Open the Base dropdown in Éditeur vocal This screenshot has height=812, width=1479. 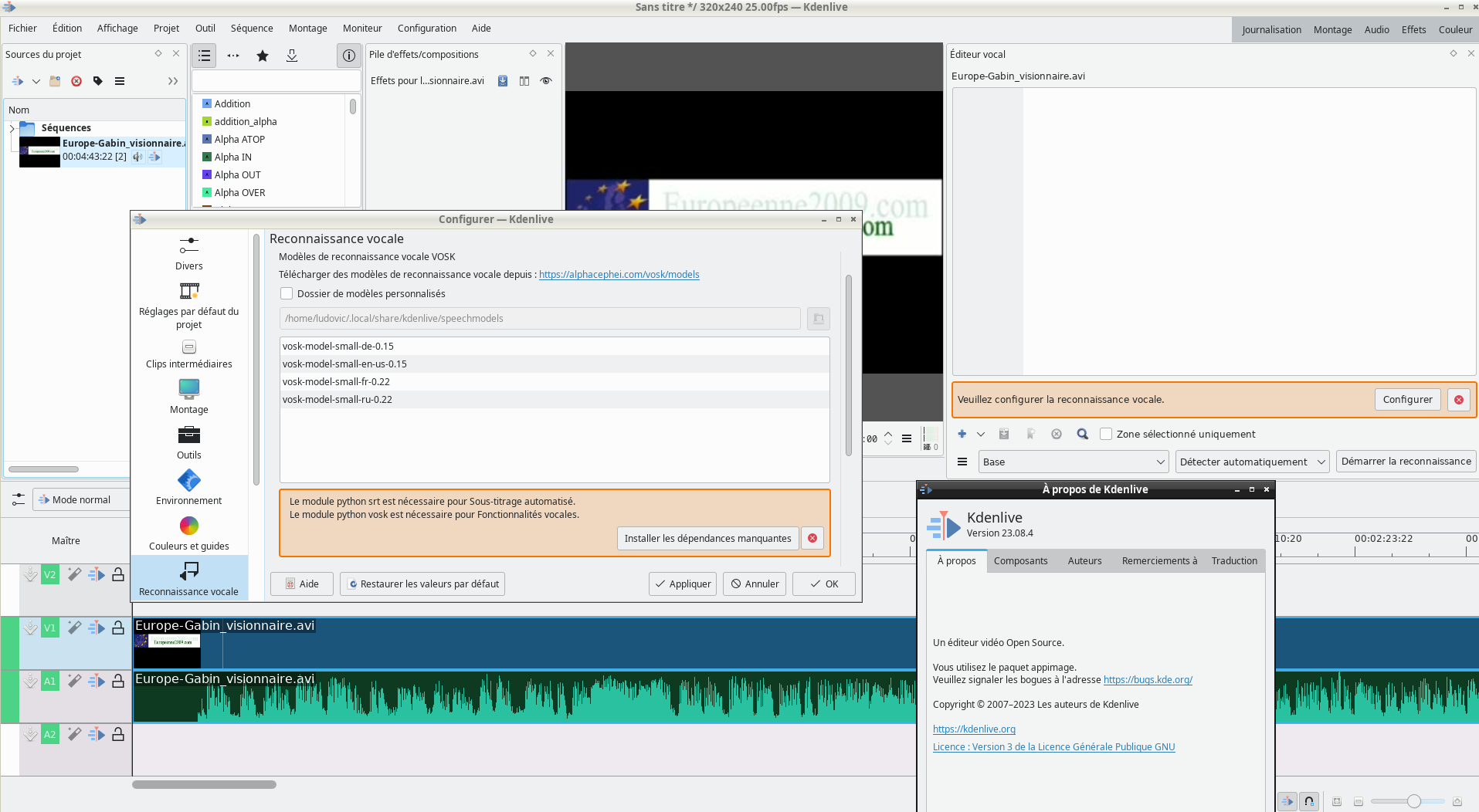tap(1073, 462)
